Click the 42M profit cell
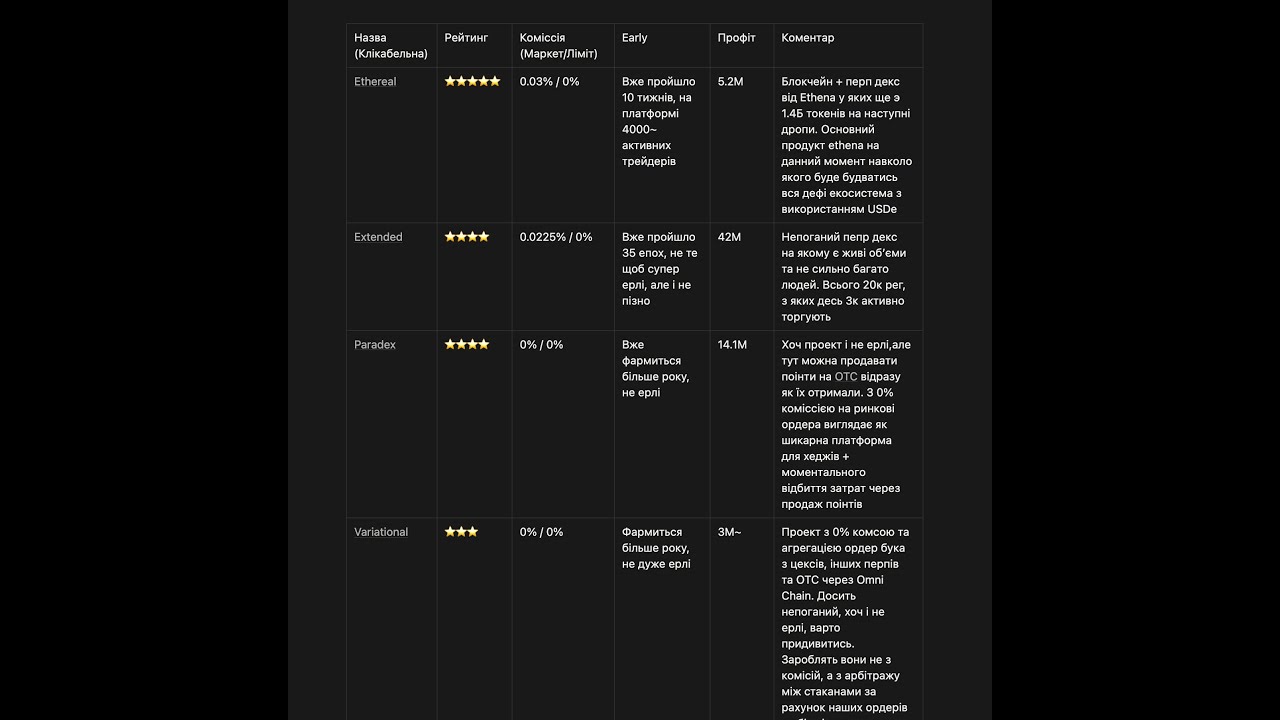1280x720 pixels. coord(729,238)
